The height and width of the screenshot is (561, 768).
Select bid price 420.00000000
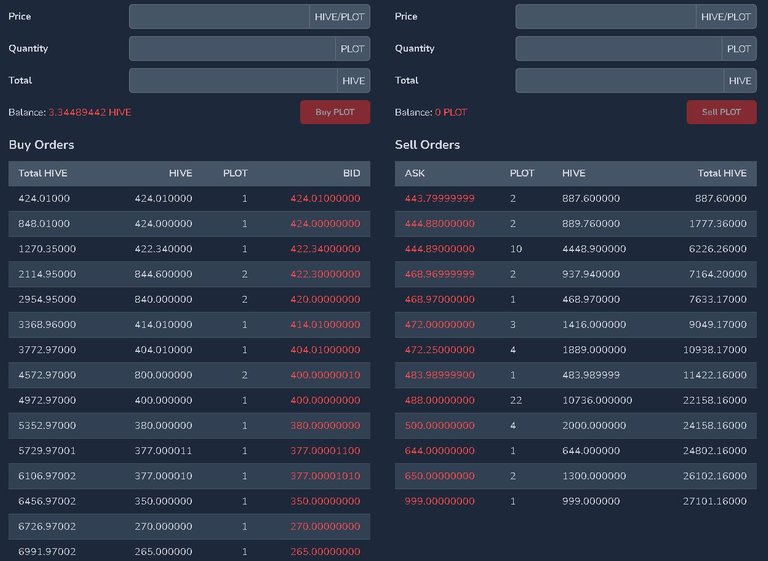tap(325, 299)
